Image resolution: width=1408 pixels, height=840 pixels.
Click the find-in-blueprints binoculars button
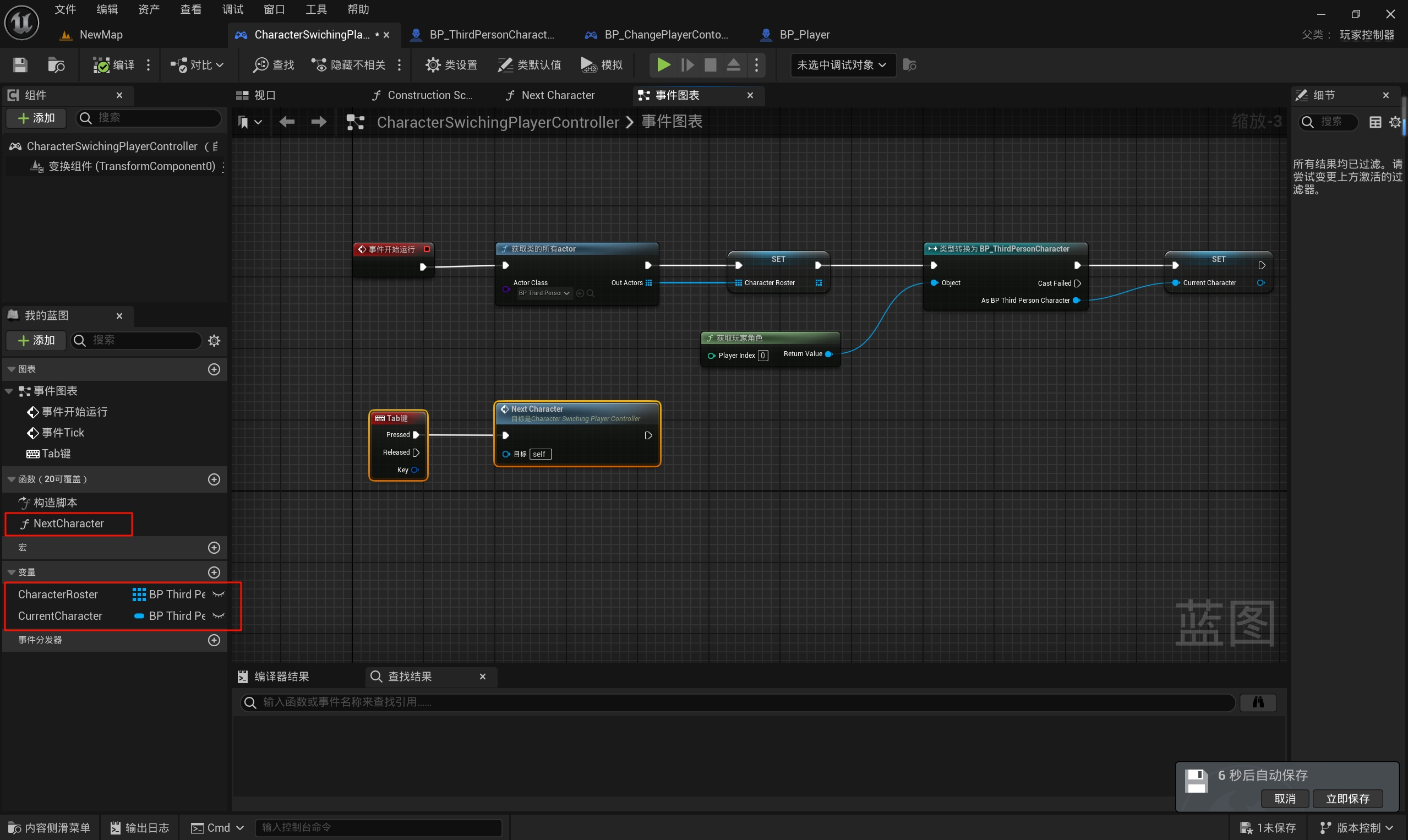click(x=1258, y=702)
